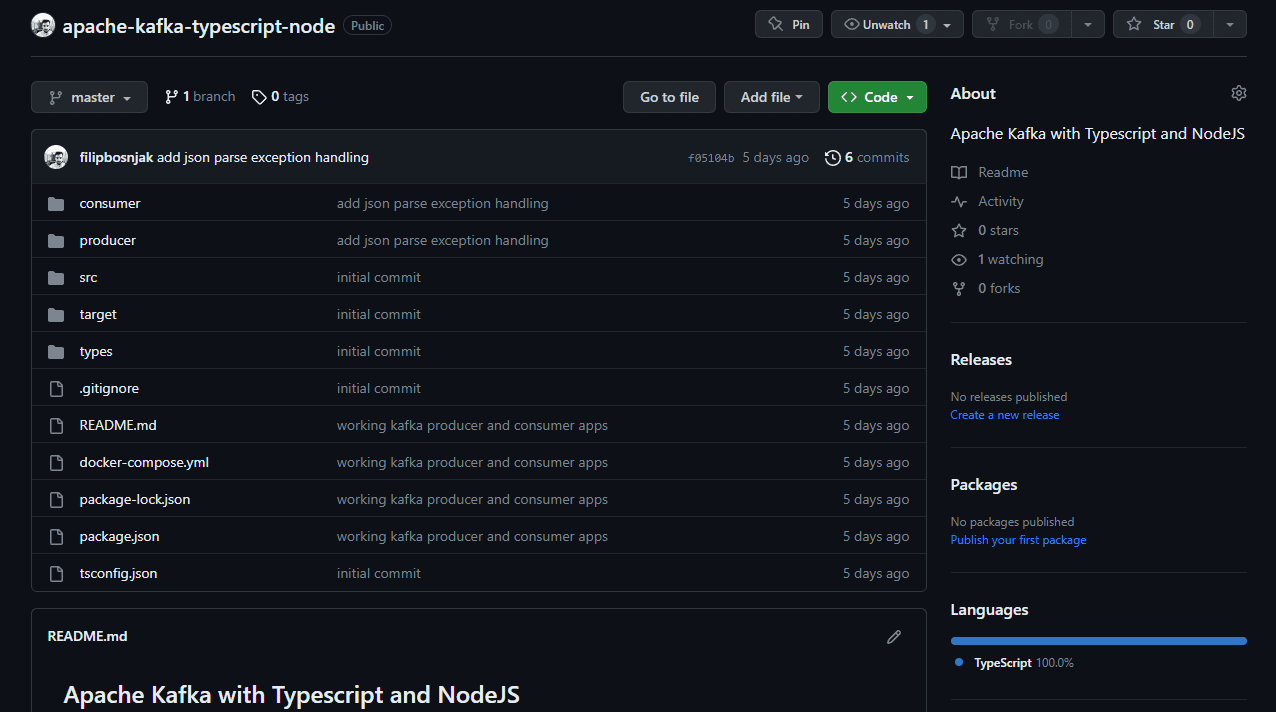Click the watching eye icon in About

pyautogui.click(x=959, y=260)
